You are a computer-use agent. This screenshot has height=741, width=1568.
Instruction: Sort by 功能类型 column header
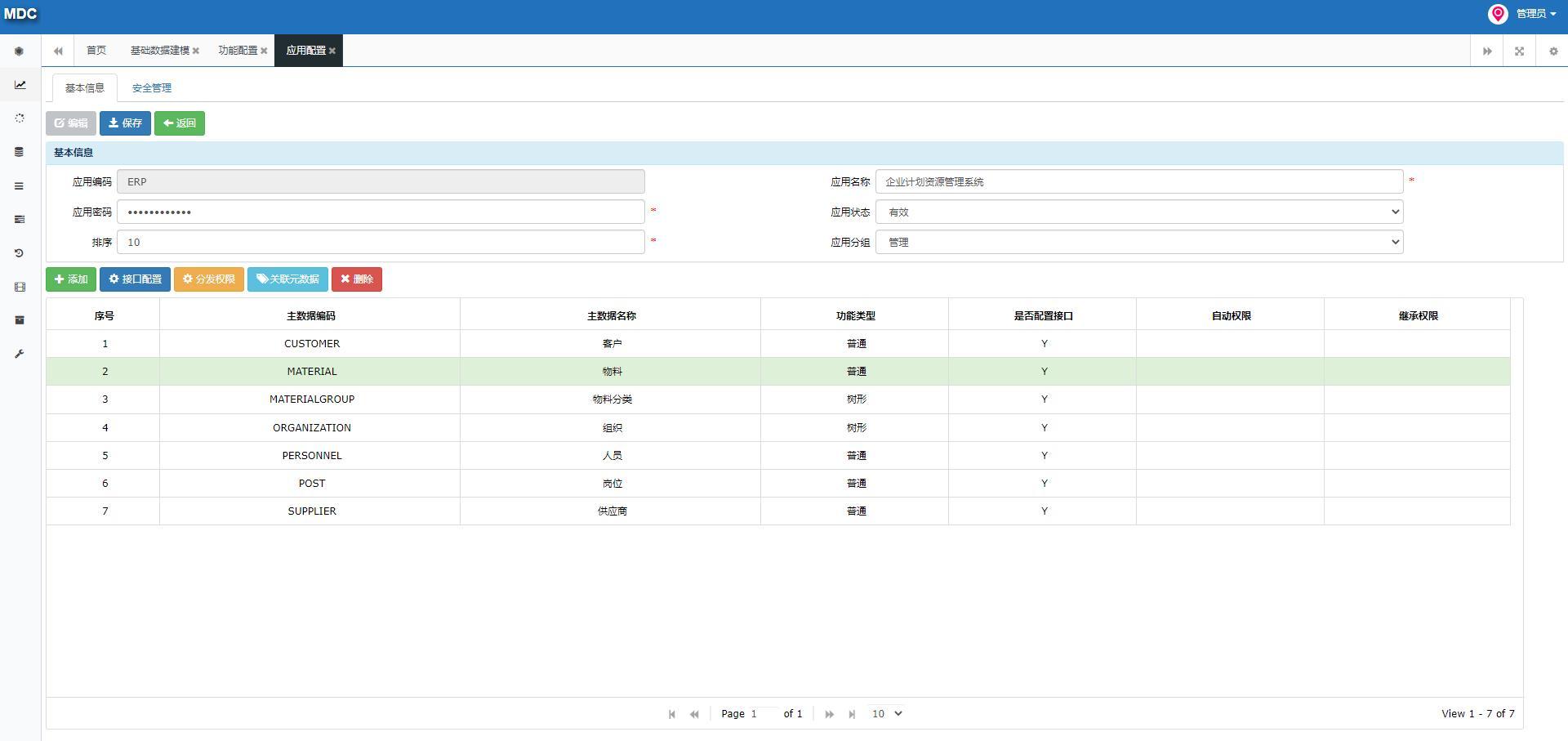tap(855, 315)
